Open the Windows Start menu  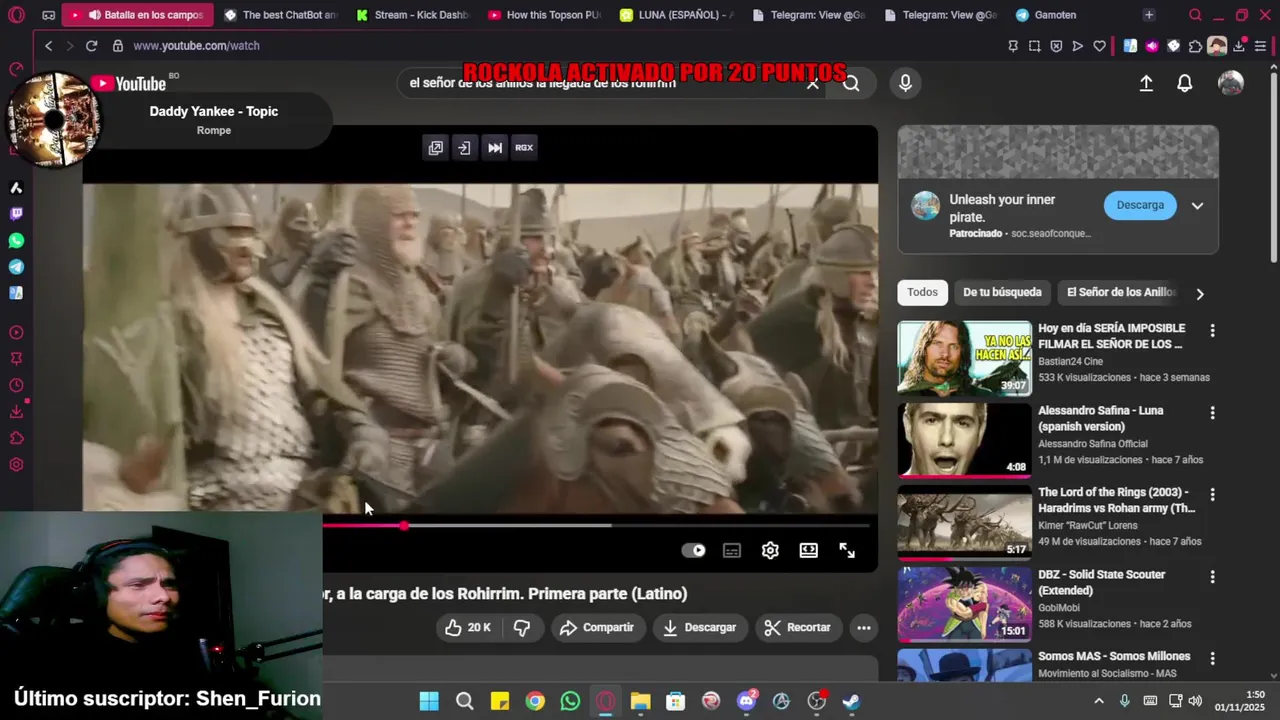coord(429,701)
